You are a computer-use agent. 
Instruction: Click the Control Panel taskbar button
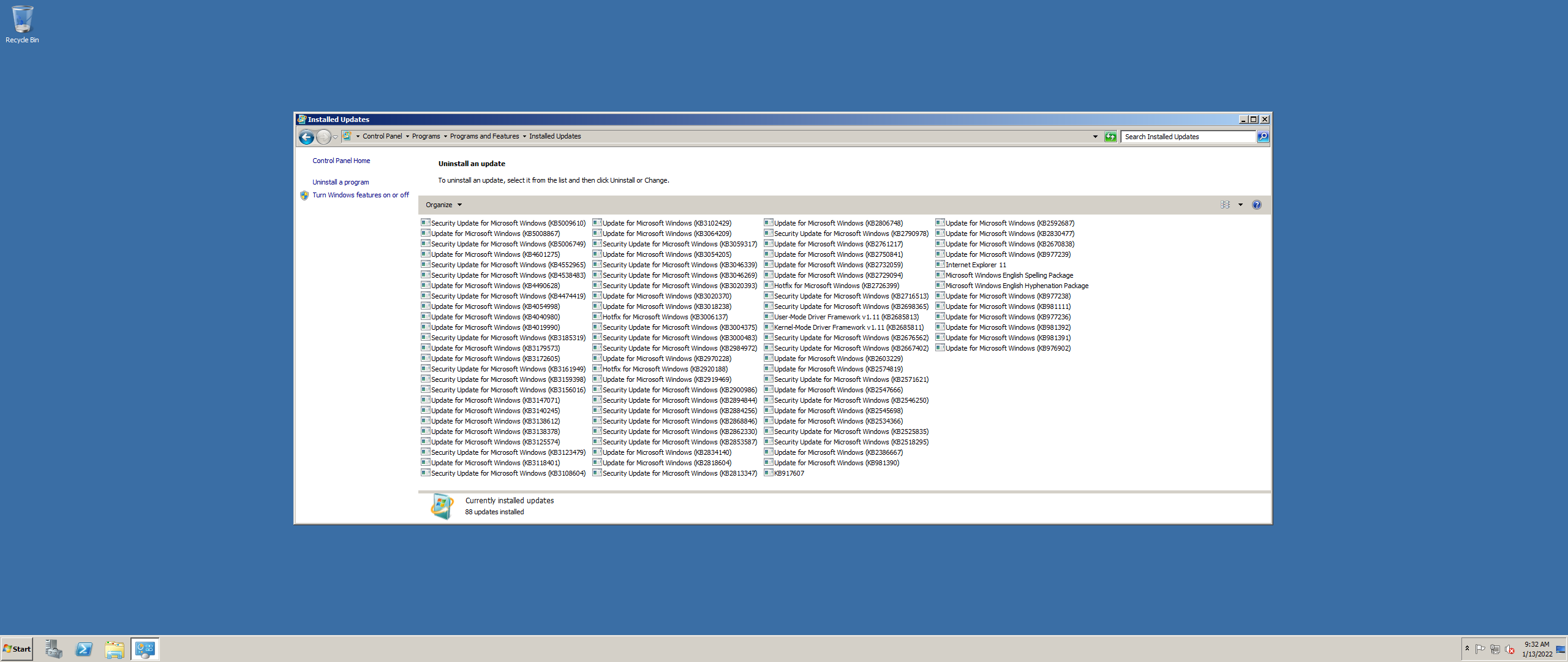pyautogui.click(x=145, y=649)
